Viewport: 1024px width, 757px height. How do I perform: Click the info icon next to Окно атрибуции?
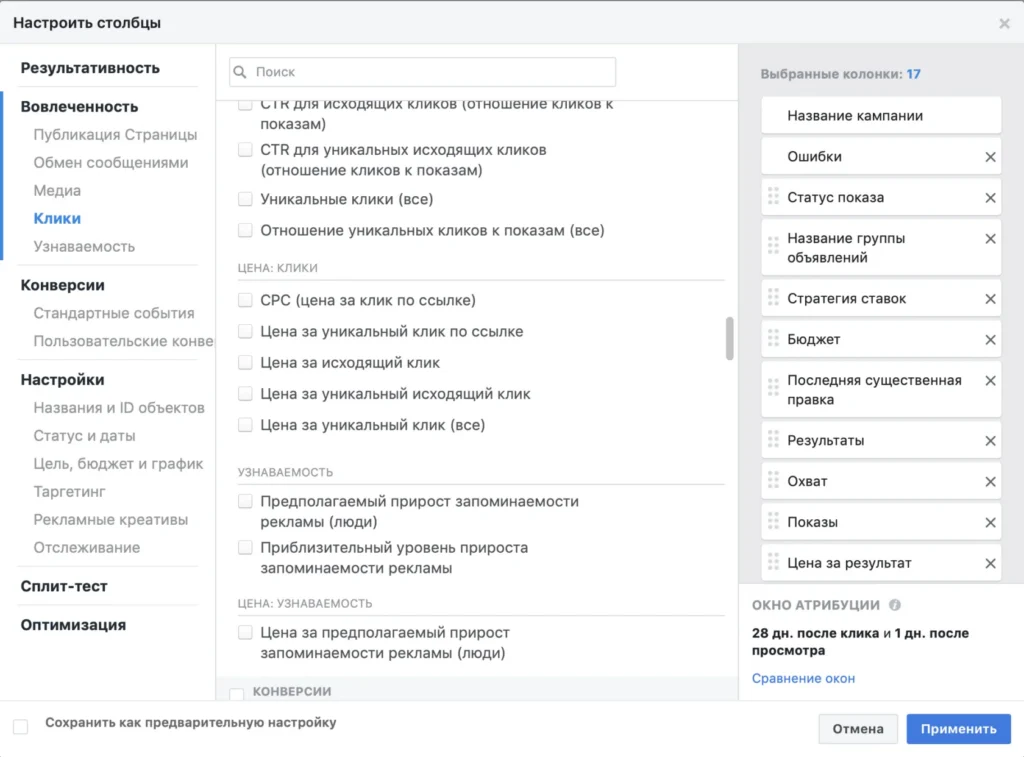click(895, 605)
